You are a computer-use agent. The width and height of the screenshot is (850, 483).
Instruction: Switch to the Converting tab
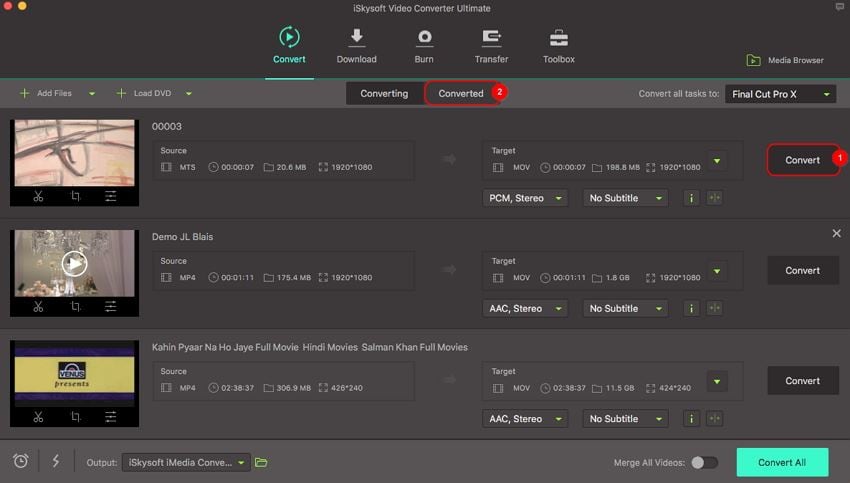[384, 93]
